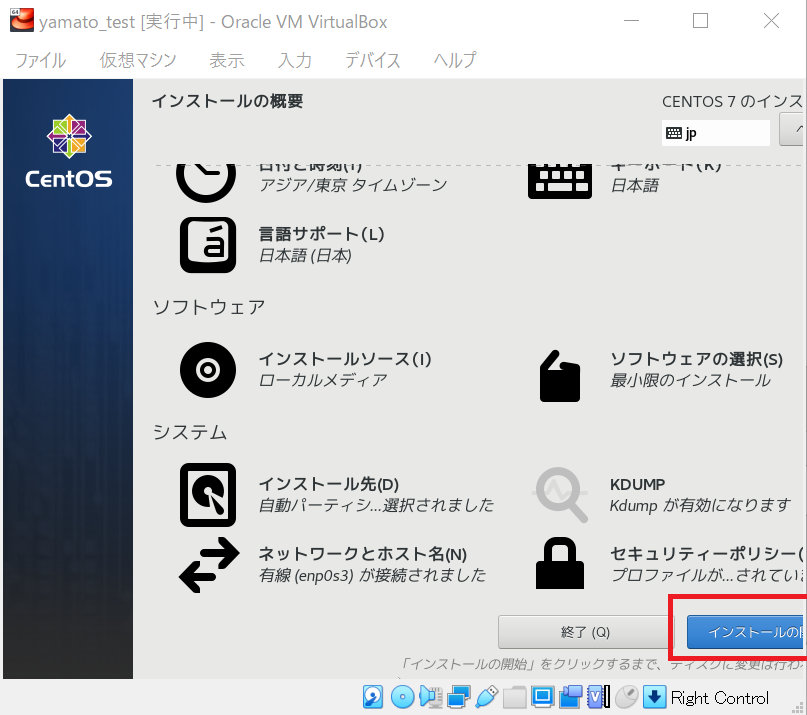Screen dimensions: 807x715
Task: Click the CPU virtualization status icon
Action: [x=599, y=697]
